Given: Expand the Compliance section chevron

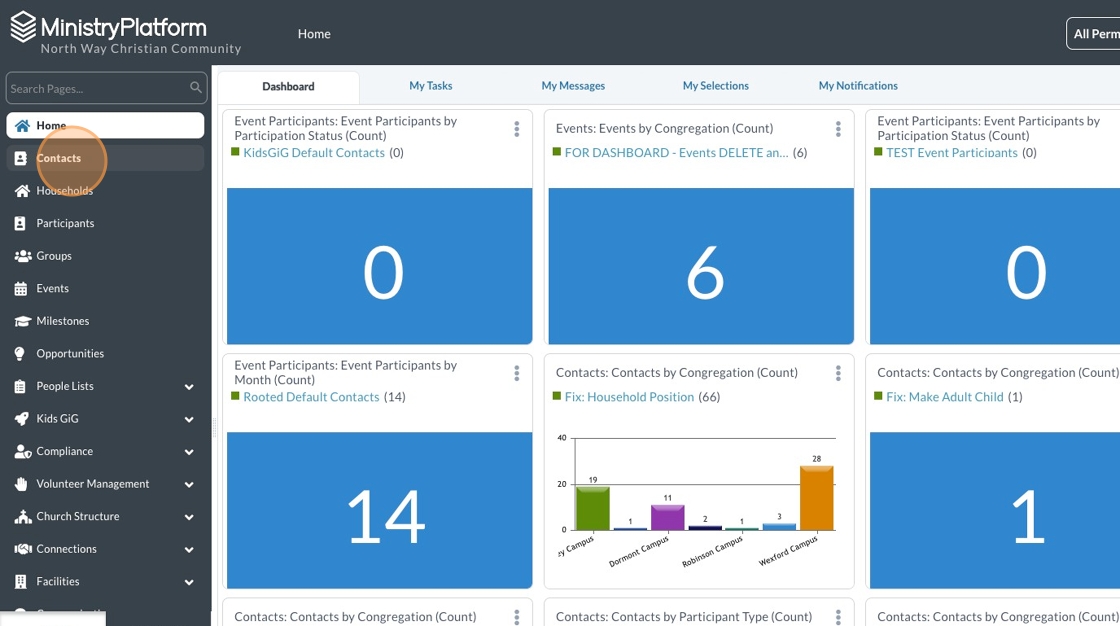Looking at the screenshot, I should (x=189, y=452).
